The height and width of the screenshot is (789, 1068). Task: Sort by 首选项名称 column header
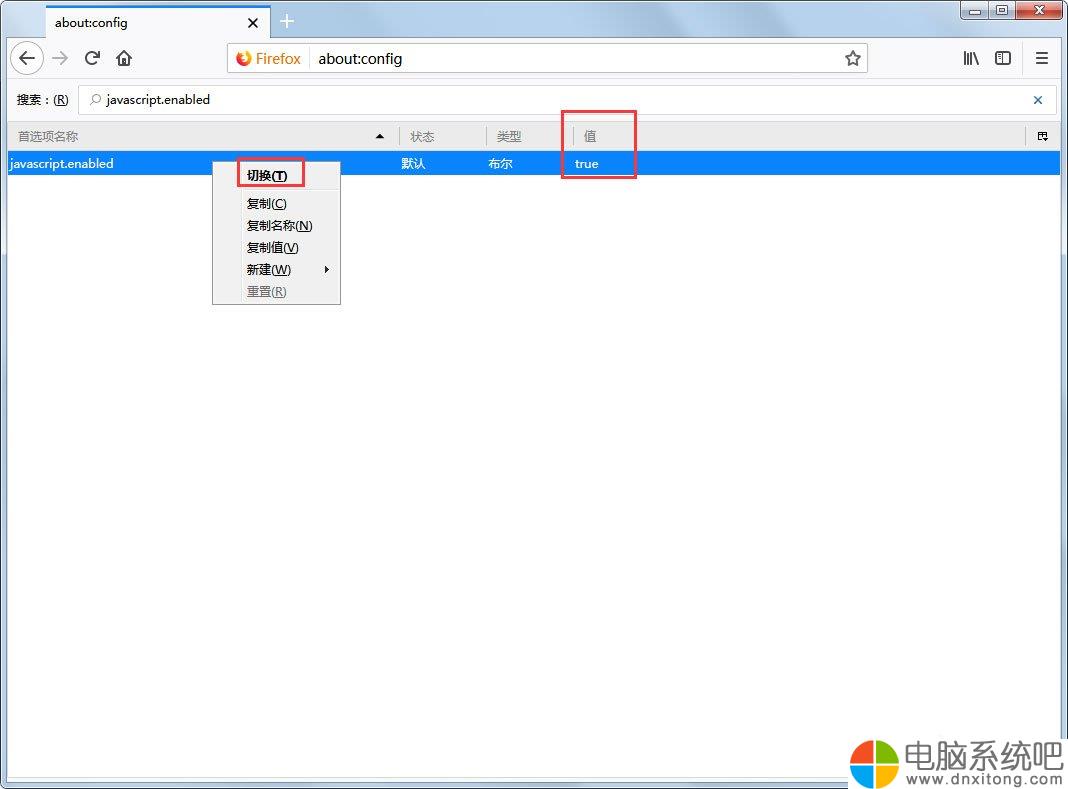pos(202,136)
